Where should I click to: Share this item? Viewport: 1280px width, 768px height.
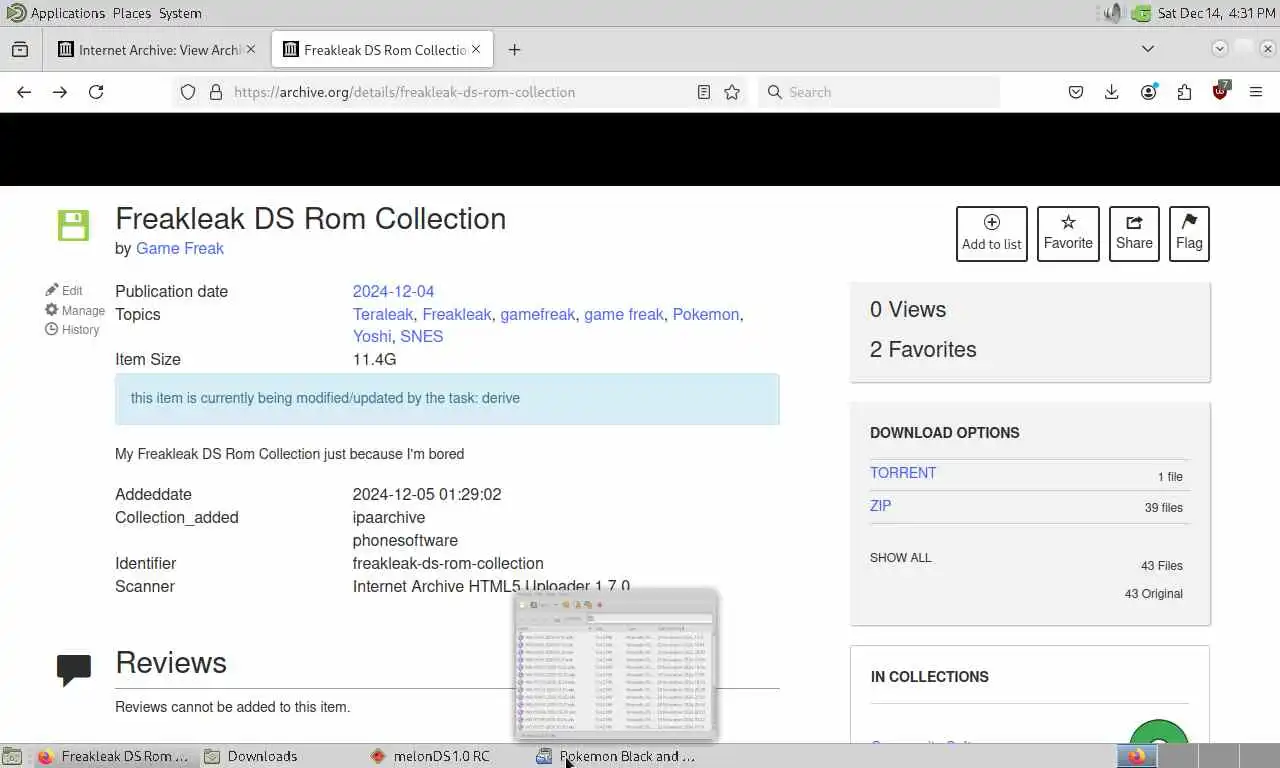pos(1134,234)
